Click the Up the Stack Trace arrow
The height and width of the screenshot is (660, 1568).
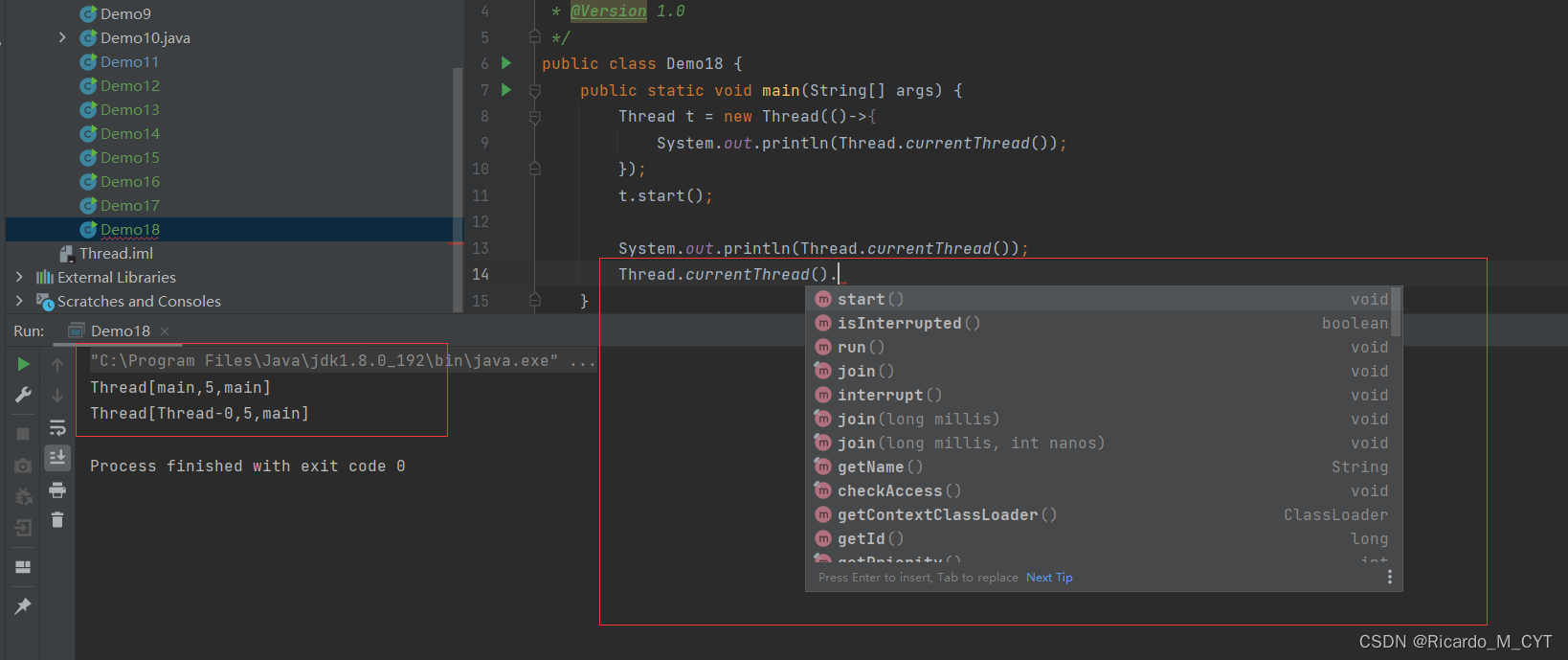[x=57, y=365]
